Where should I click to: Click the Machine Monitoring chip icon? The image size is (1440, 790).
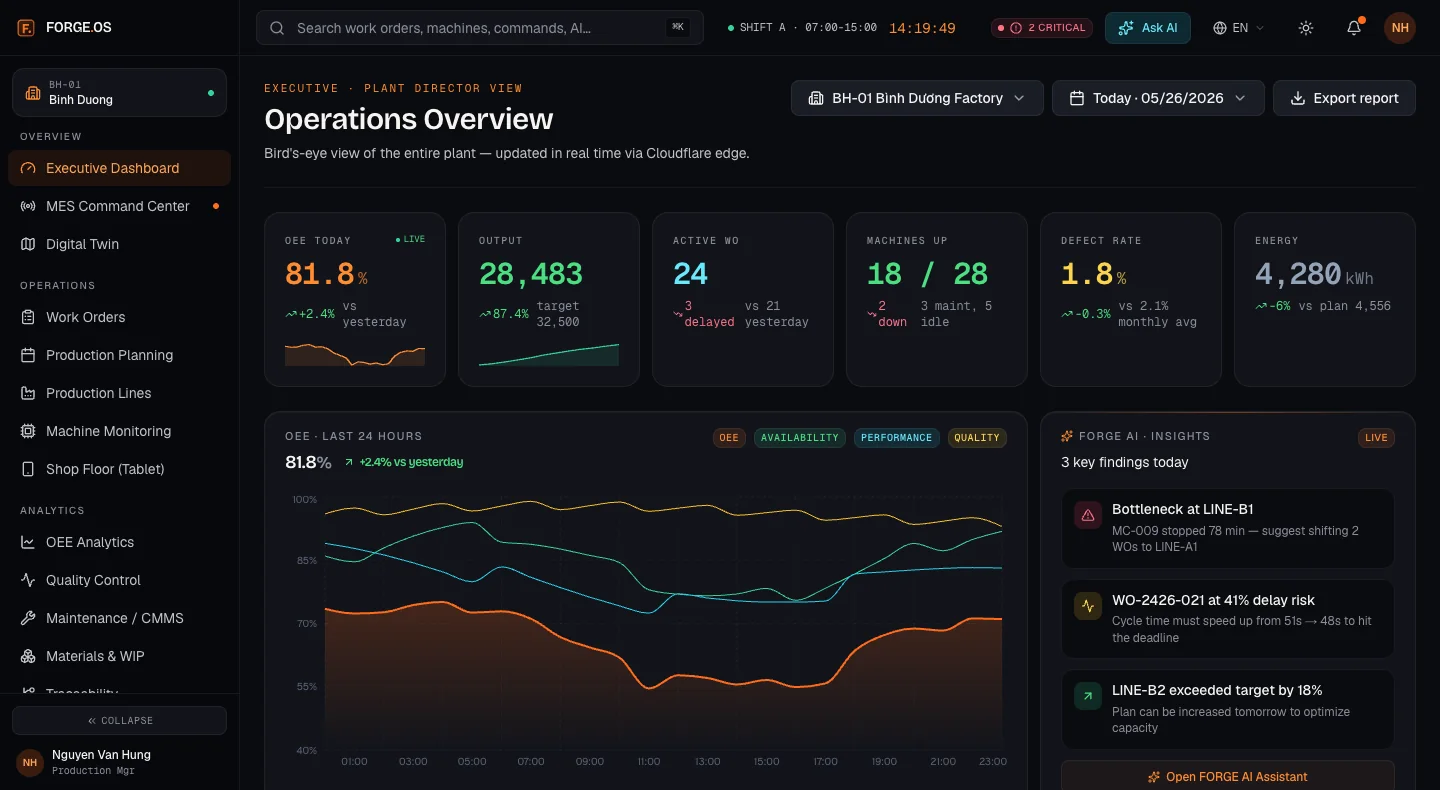[28, 431]
